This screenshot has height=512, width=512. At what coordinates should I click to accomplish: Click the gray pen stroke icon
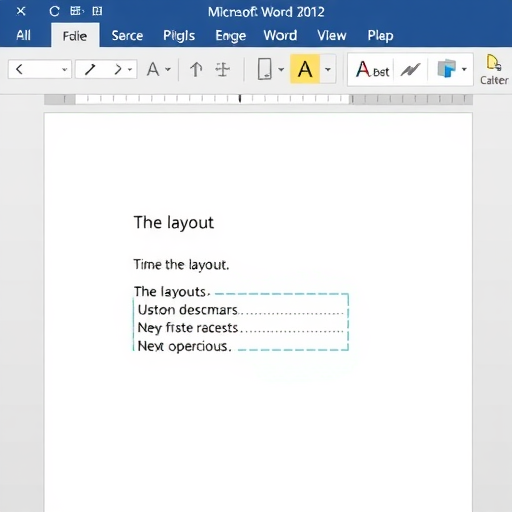(410, 70)
